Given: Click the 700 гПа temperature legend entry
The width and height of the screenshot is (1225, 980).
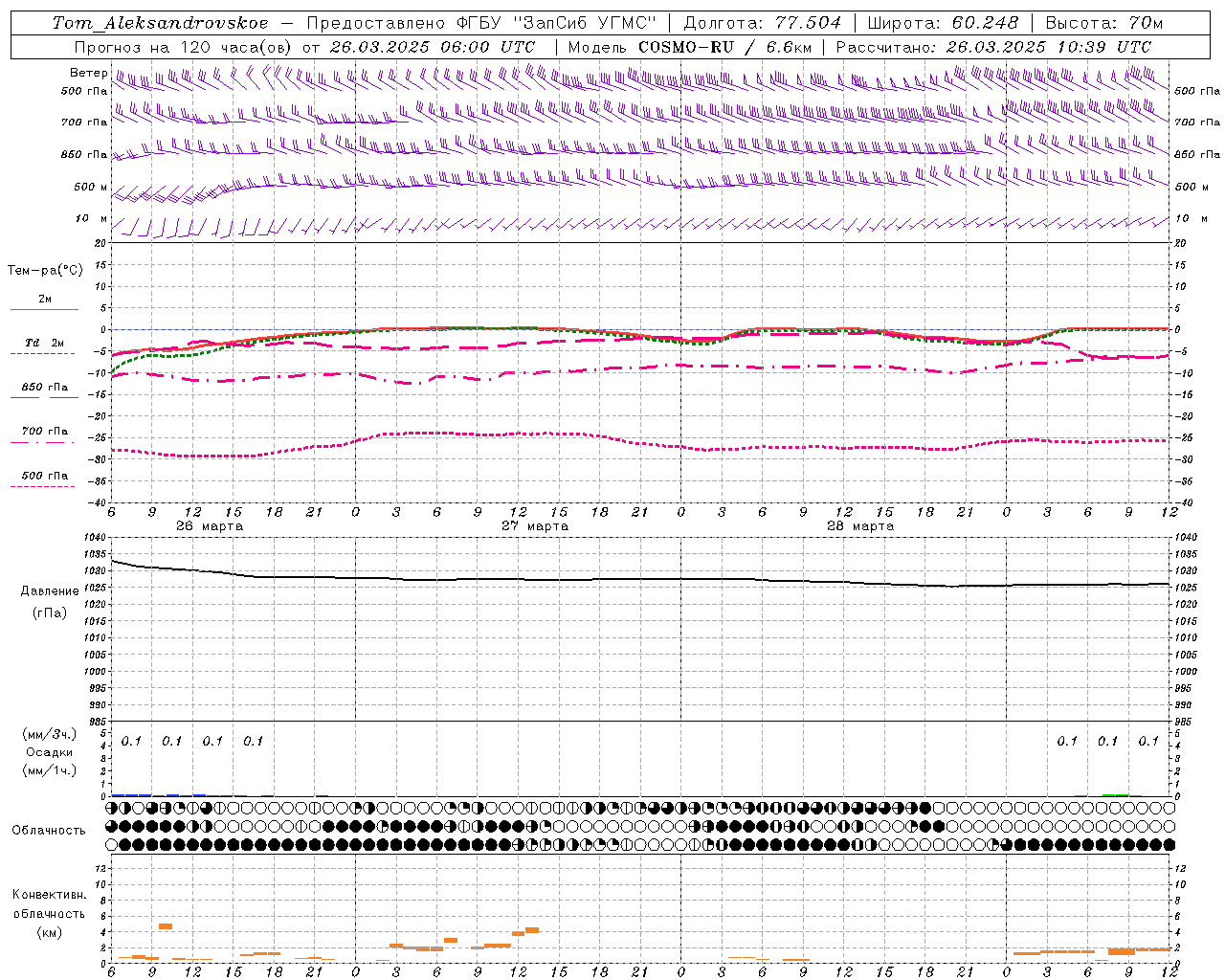Looking at the screenshot, I should tap(44, 432).
